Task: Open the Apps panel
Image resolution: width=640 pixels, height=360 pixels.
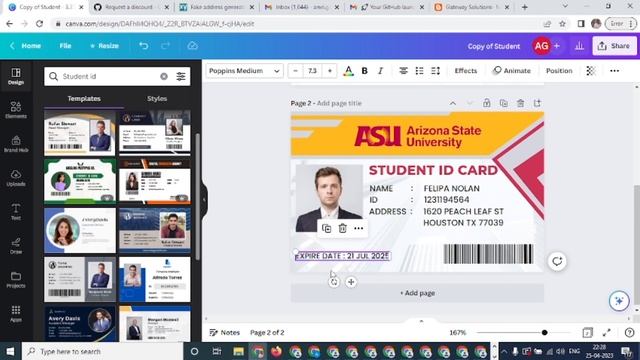Action: pos(16,313)
